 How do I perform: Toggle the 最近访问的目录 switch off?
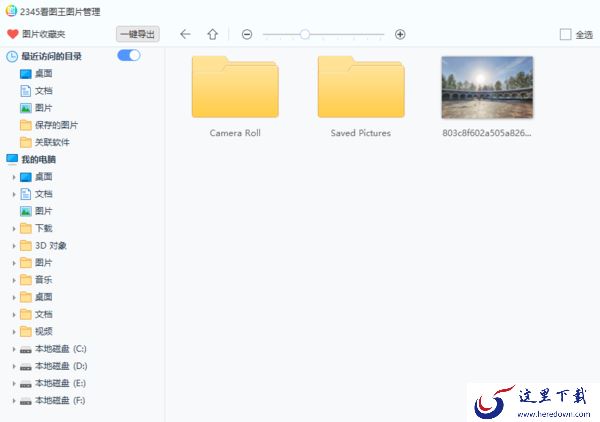tap(129, 55)
